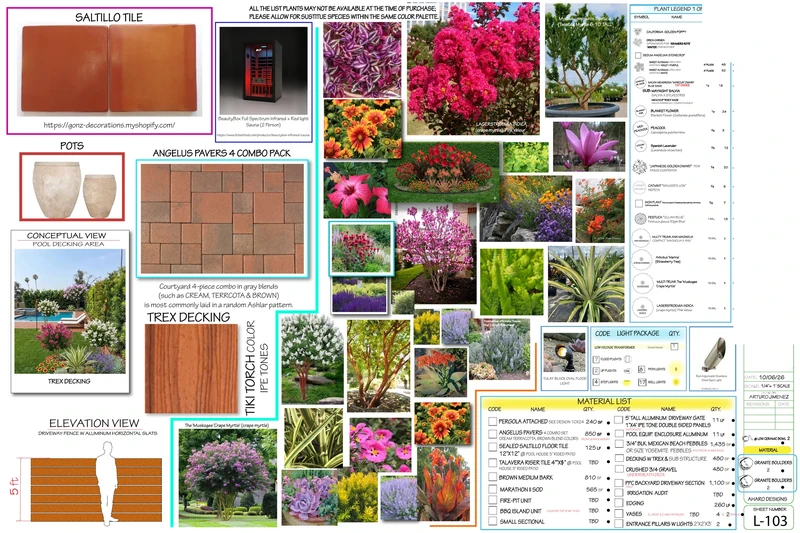
Task: Click the Trex Decking wood sample
Action: [191, 368]
